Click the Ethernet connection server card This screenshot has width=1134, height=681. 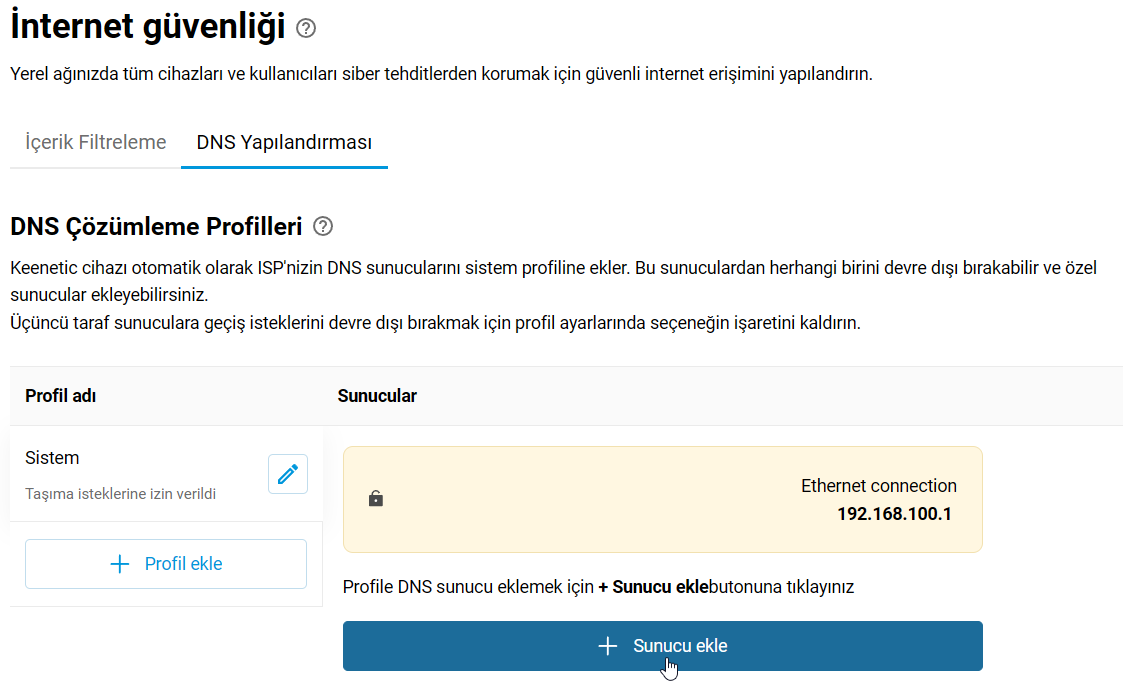(662, 500)
